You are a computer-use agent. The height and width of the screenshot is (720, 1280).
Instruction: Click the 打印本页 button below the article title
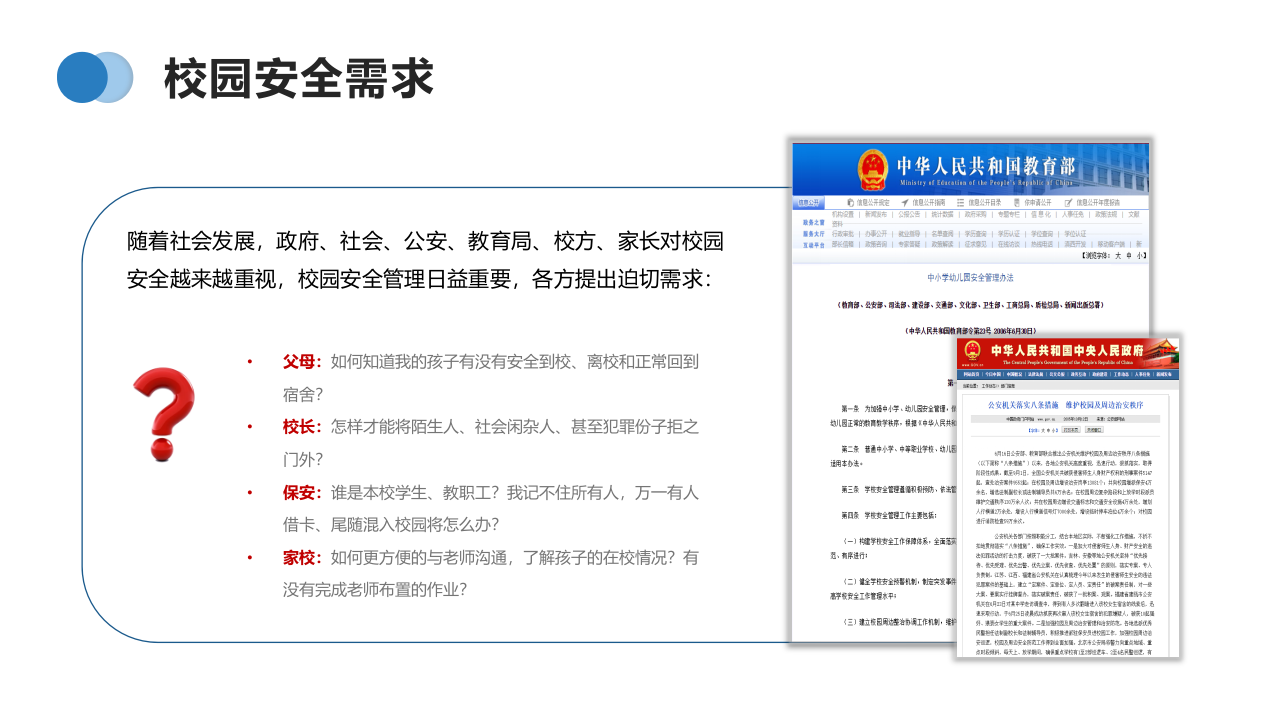pos(1070,430)
